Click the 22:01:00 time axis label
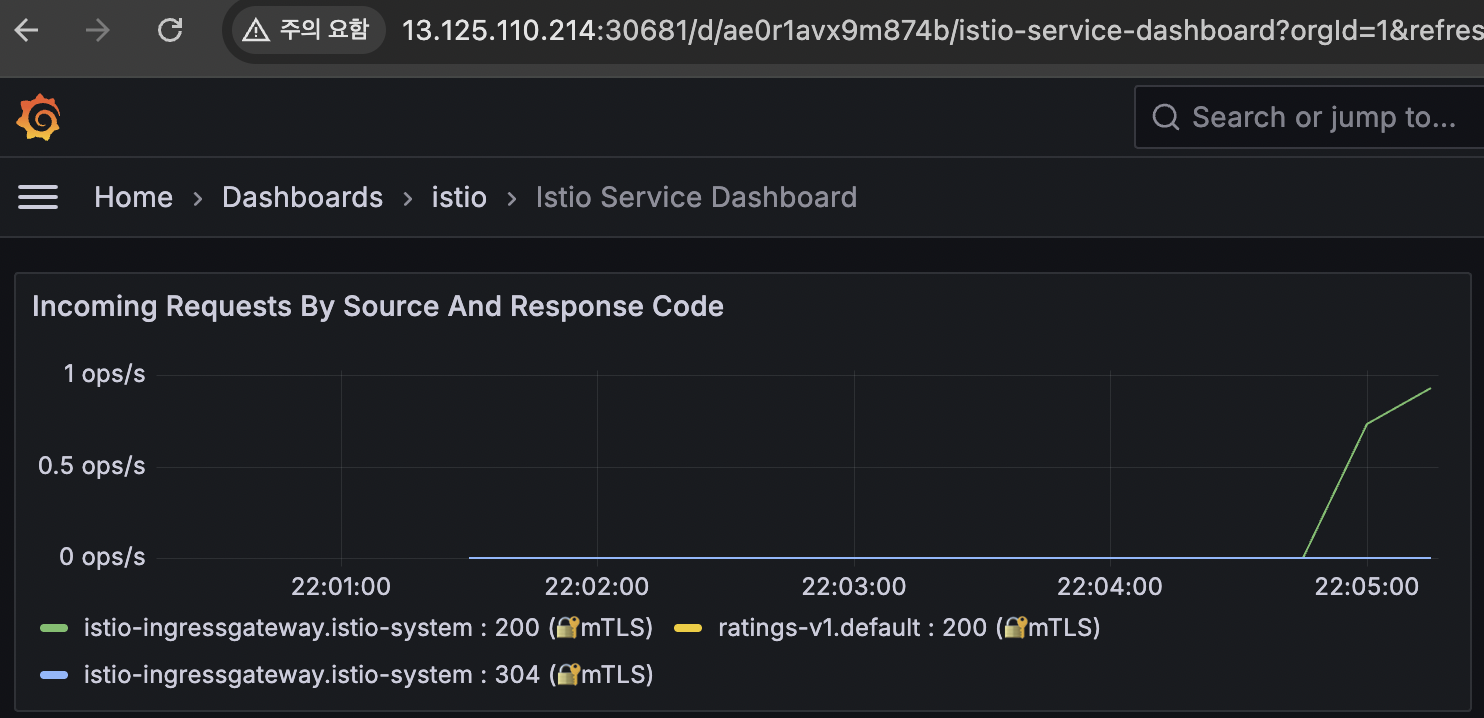The width and height of the screenshot is (1484, 718). tap(341, 586)
